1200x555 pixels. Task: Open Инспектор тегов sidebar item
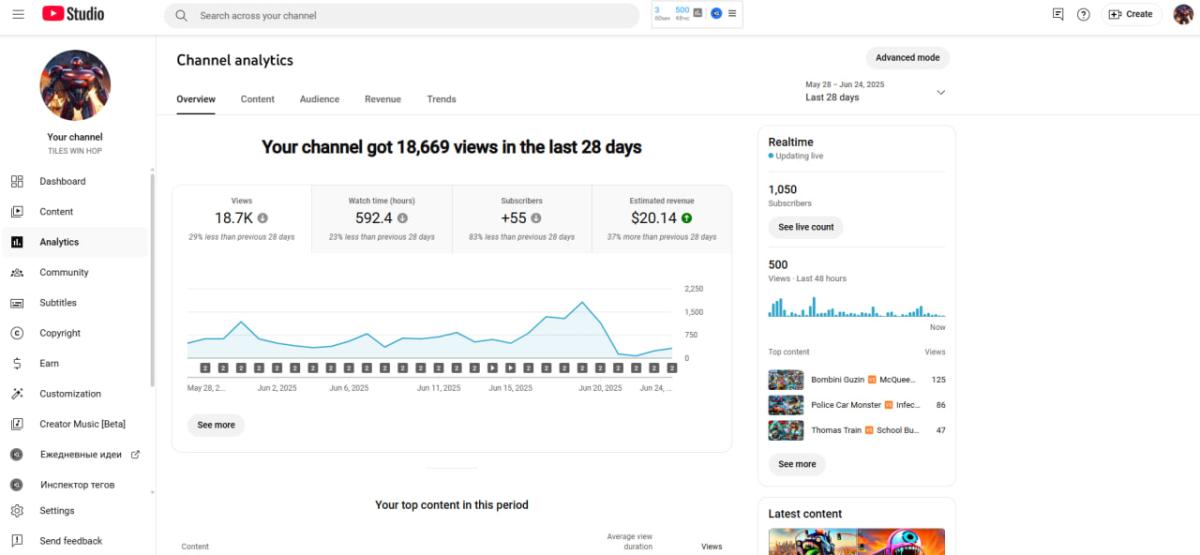75,484
